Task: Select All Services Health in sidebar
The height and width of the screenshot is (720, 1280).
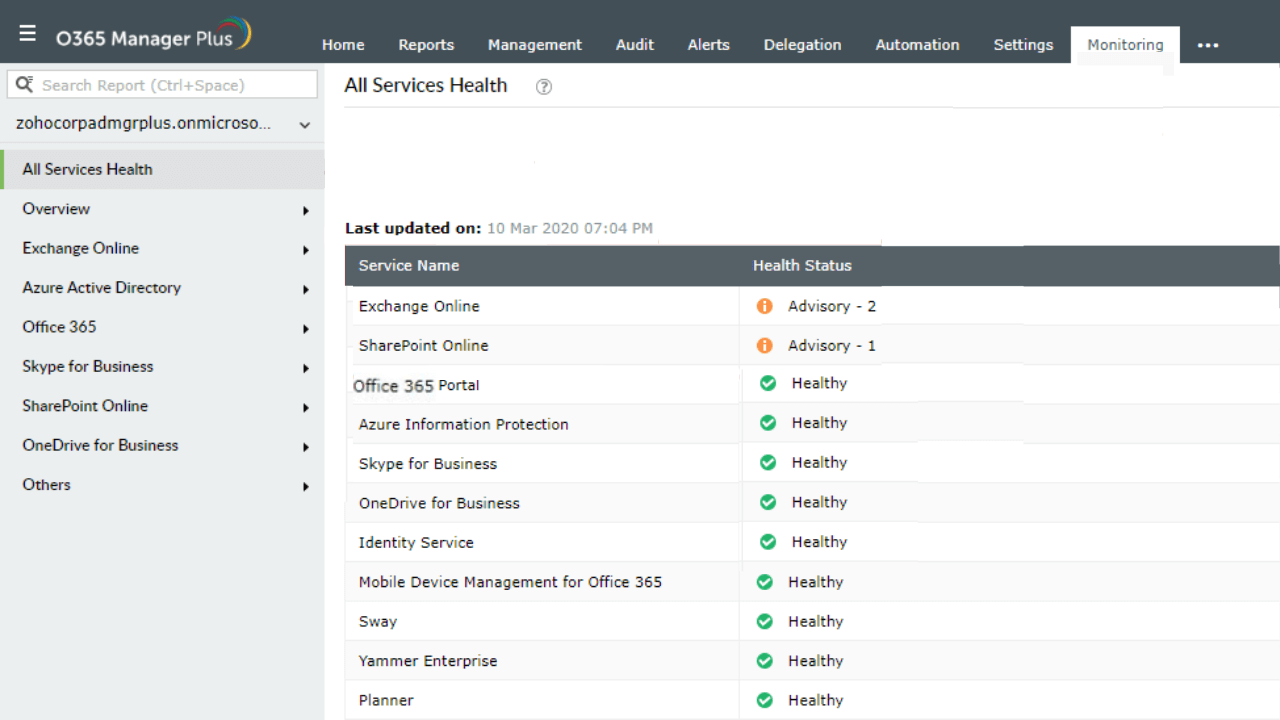Action: coord(88,169)
